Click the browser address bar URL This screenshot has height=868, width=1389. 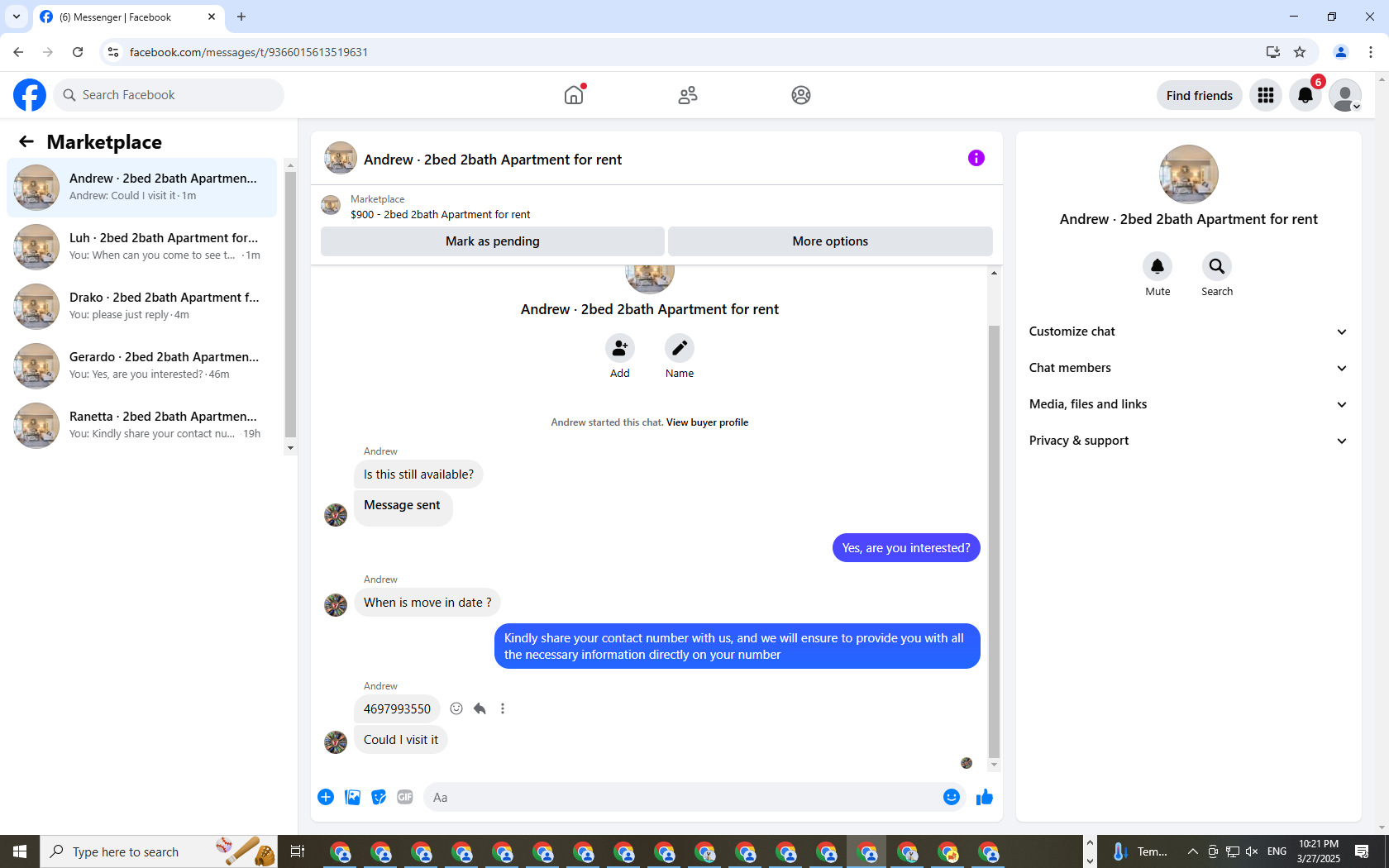249,52
